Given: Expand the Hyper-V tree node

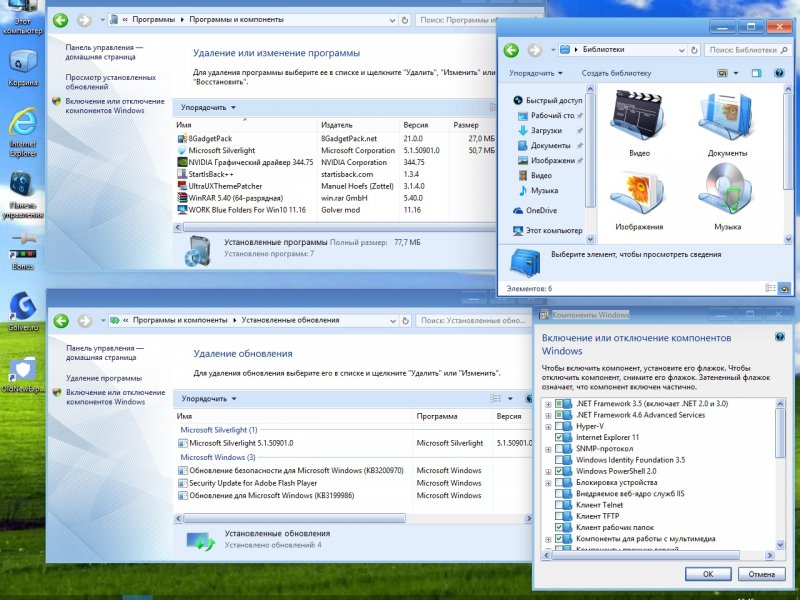Looking at the screenshot, I should 548,427.
